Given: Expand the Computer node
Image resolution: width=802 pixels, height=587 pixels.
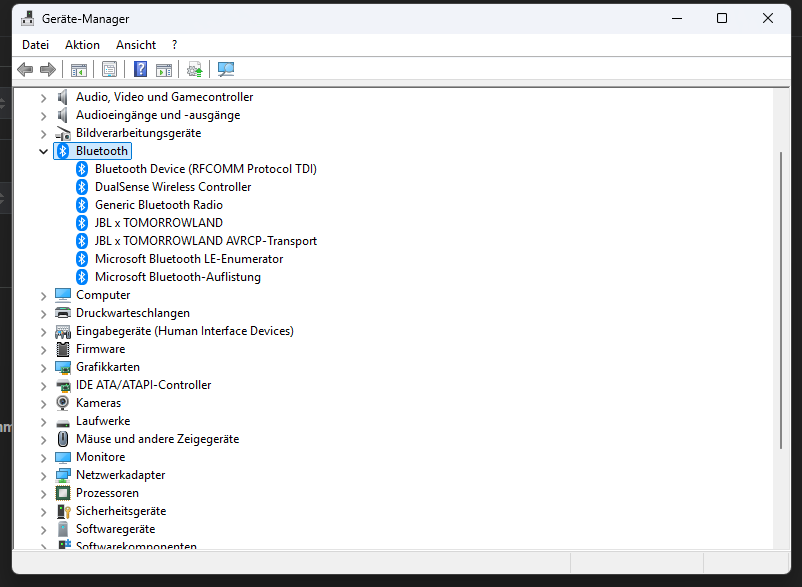Looking at the screenshot, I should pyautogui.click(x=43, y=296).
